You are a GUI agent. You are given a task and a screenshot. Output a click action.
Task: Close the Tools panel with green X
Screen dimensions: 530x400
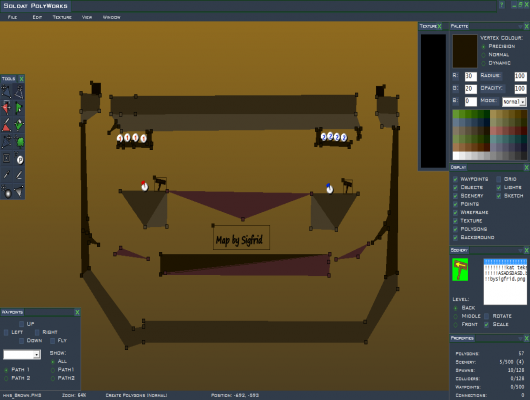(21, 79)
